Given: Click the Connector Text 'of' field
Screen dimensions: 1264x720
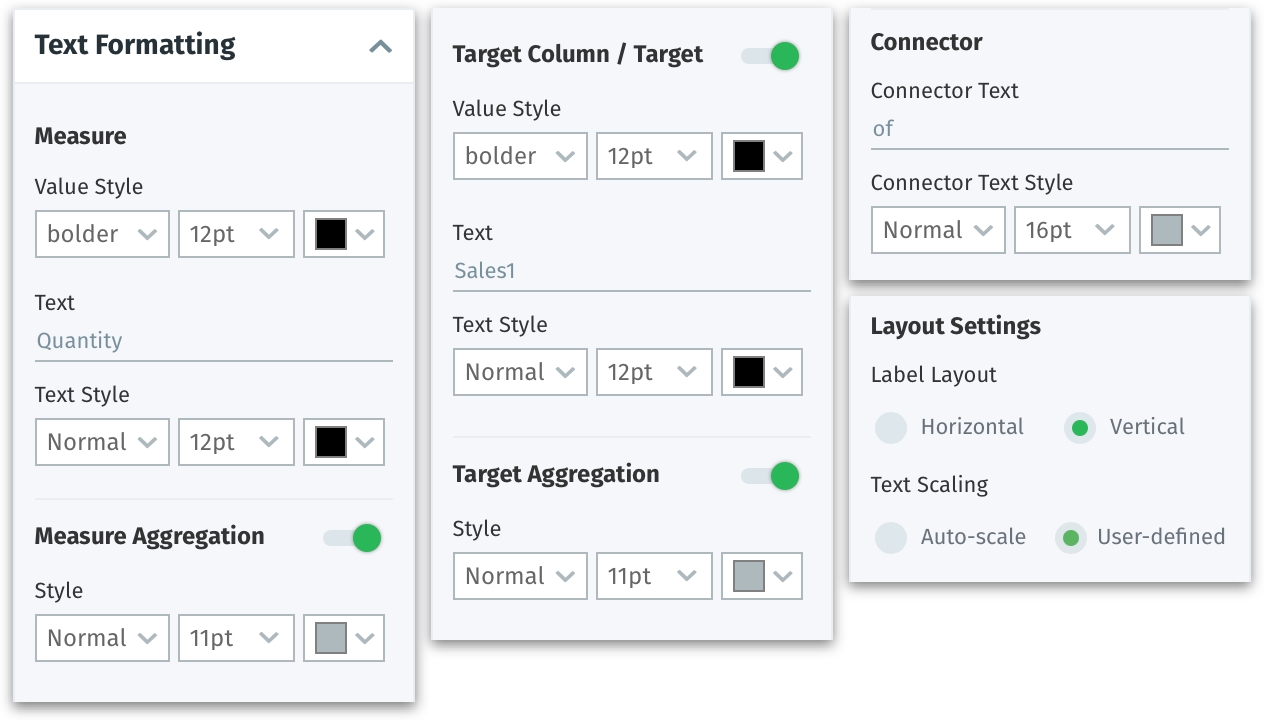Looking at the screenshot, I should 1049,129.
